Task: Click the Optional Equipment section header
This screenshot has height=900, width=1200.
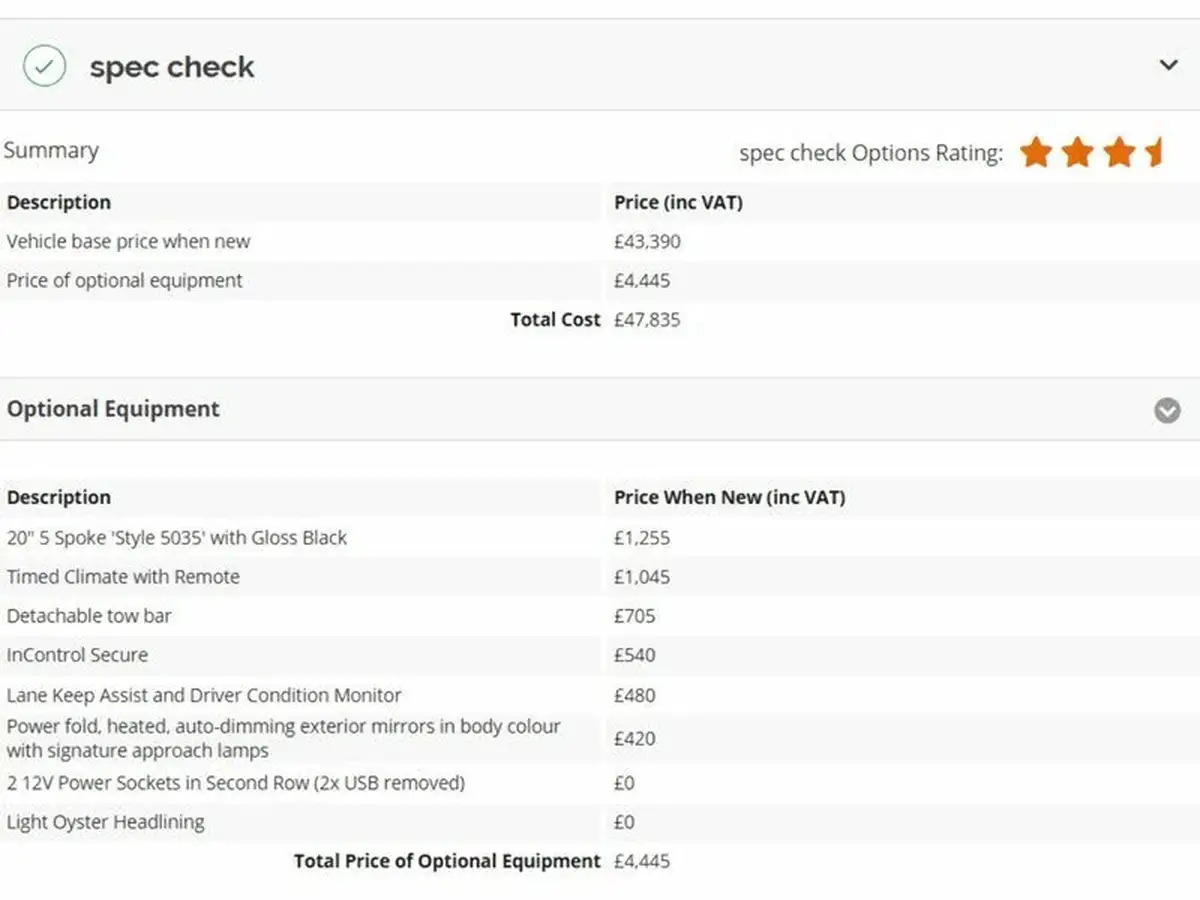Action: pos(600,409)
